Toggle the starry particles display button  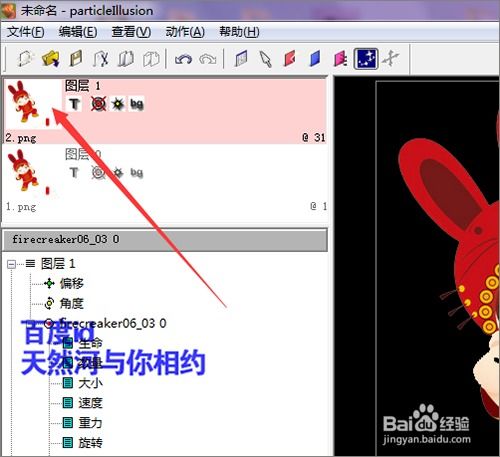(x=366, y=59)
